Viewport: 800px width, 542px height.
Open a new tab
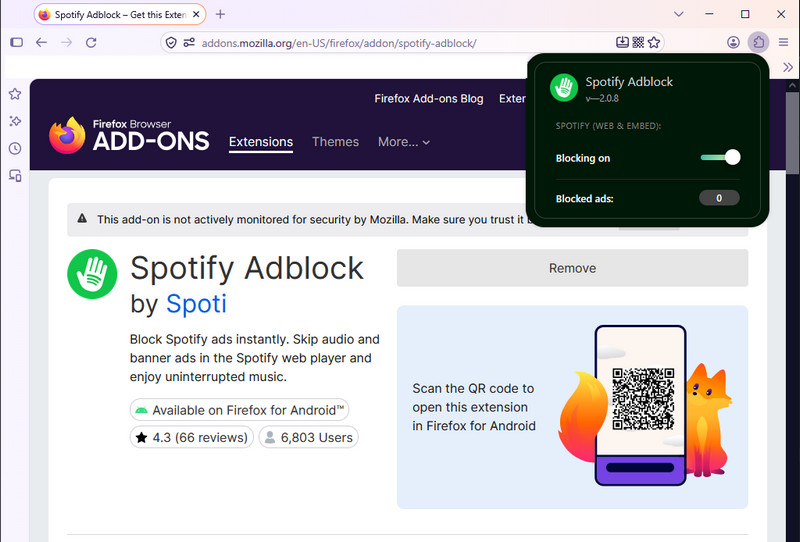click(220, 14)
